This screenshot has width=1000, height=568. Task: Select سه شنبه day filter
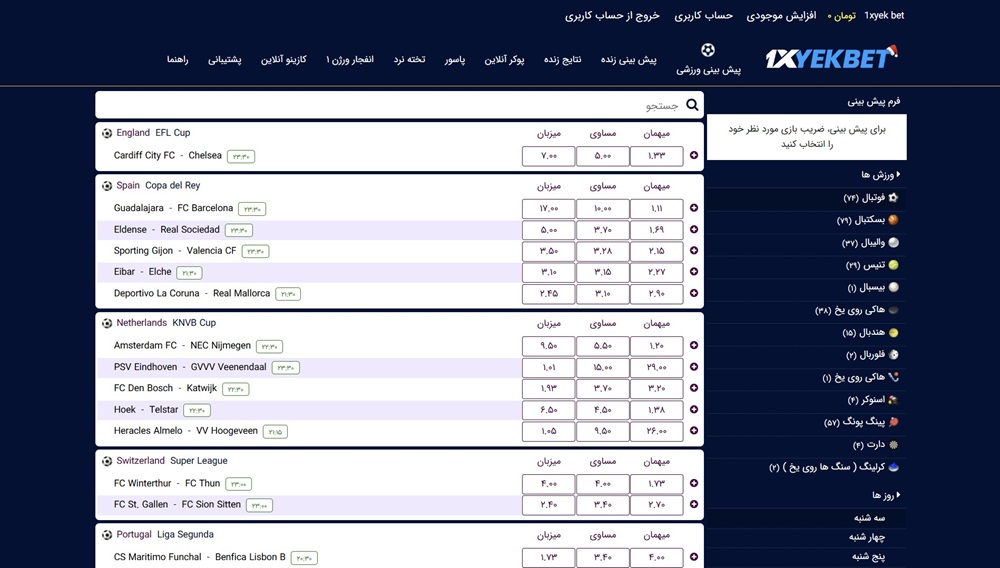point(869,518)
